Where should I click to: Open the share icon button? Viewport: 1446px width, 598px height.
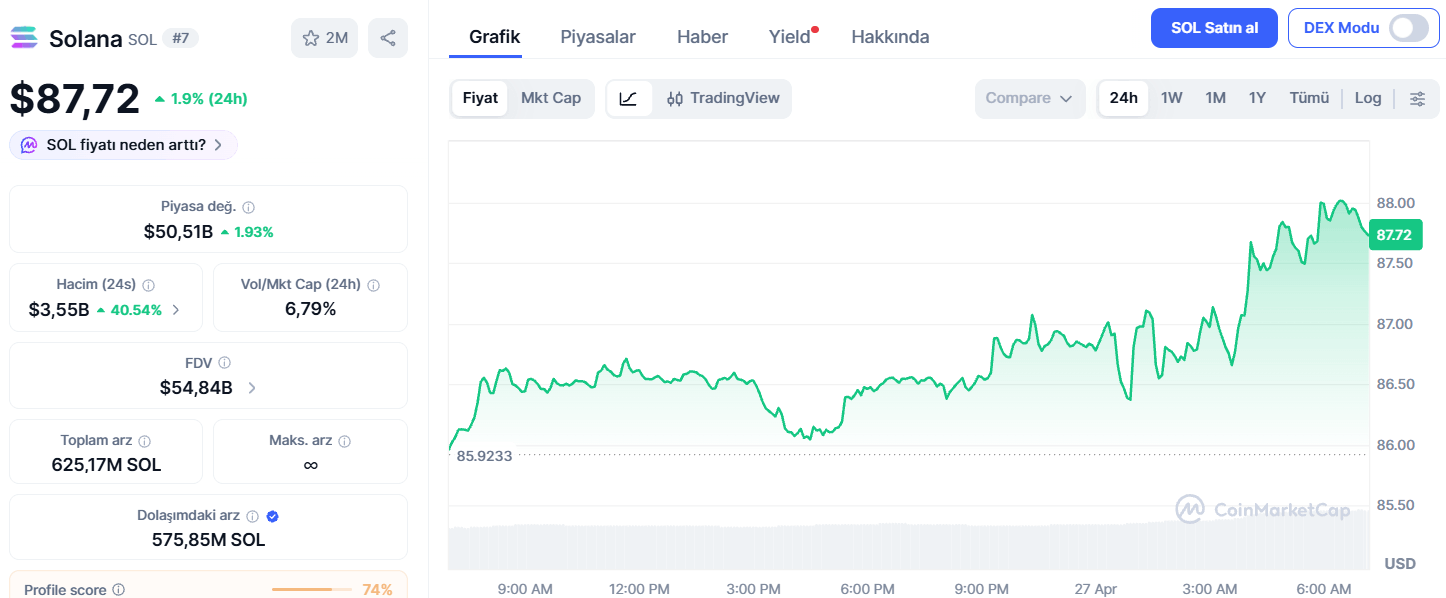388,38
